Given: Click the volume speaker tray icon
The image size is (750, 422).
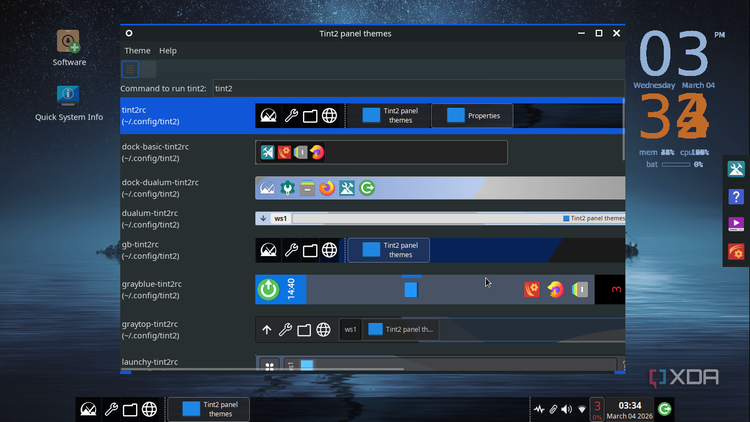Looking at the screenshot, I should click(x=567, y=409).
